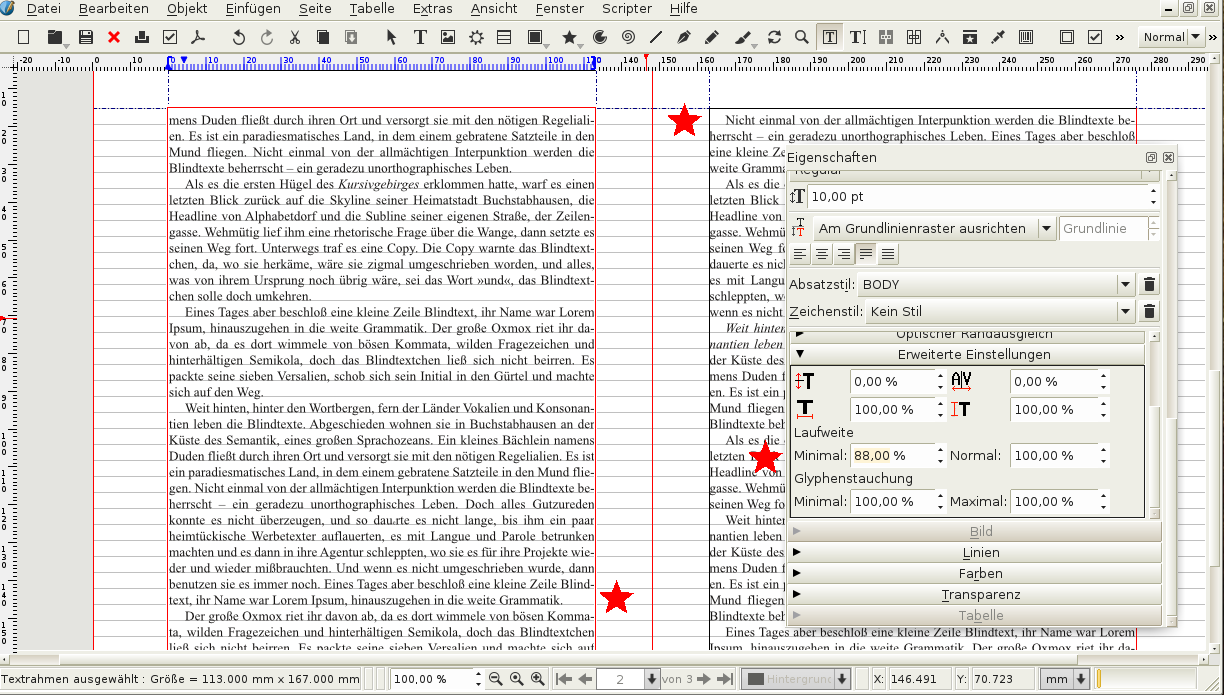Select the Text Frame tool
Screen dimensions: 1224x695
tap(420, 37)
